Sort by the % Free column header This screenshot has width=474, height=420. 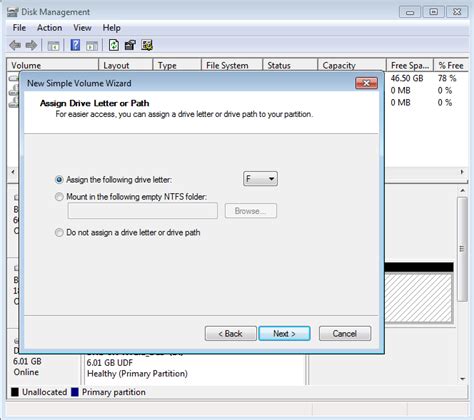(x=451, y=65)
